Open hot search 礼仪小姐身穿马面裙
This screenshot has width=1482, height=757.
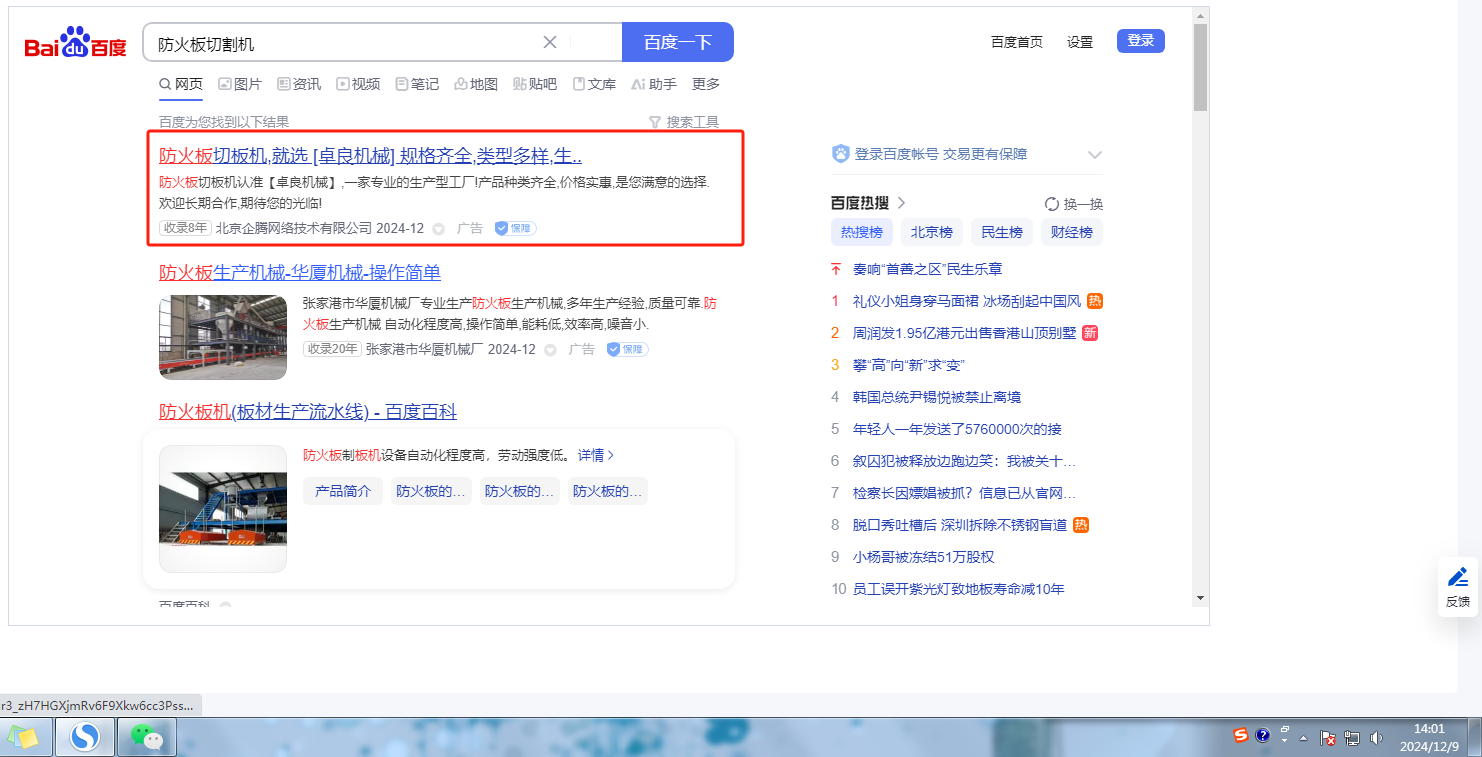967,301
